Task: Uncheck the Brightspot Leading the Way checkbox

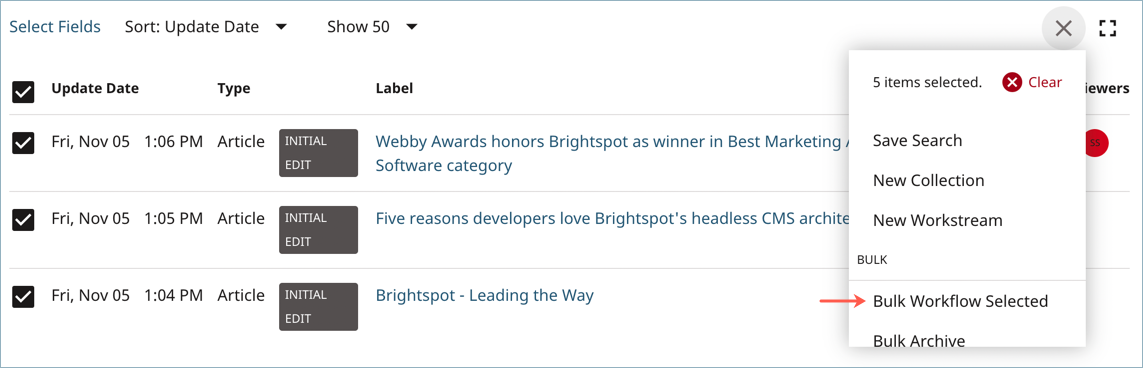Action: [23, 297]
